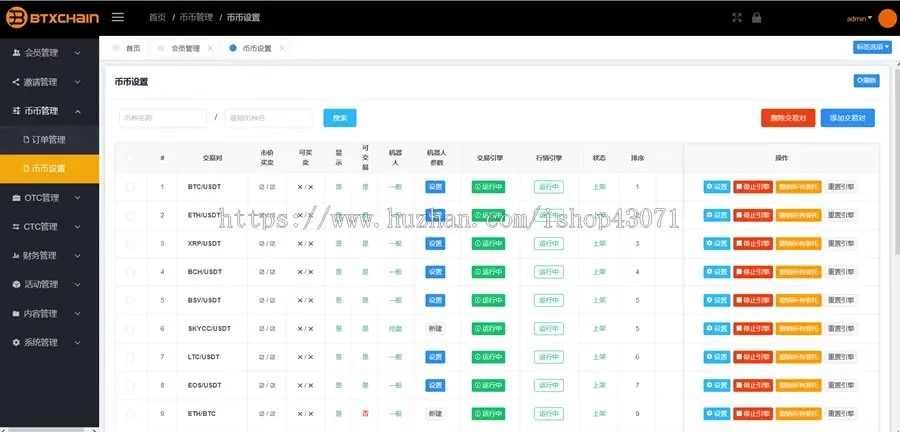Tick the checkbox for SKYCC/USDT row
Image resolution: width=900 pixels, height=432 pixels.
pos(130,329)
